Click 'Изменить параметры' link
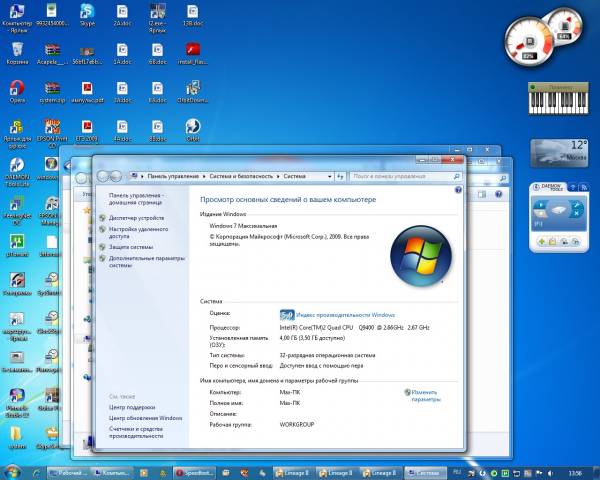This screenshot has height=480, width=600. pos(426,396)
